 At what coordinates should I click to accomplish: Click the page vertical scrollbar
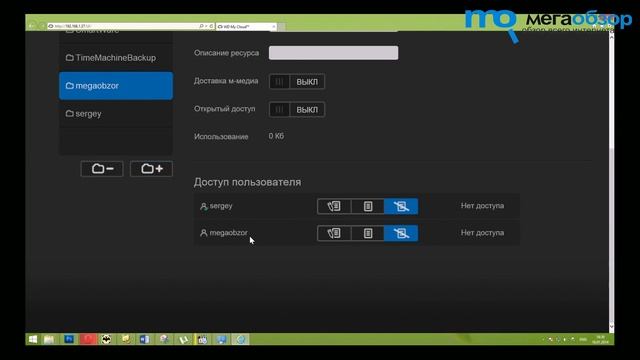(611, 181)
